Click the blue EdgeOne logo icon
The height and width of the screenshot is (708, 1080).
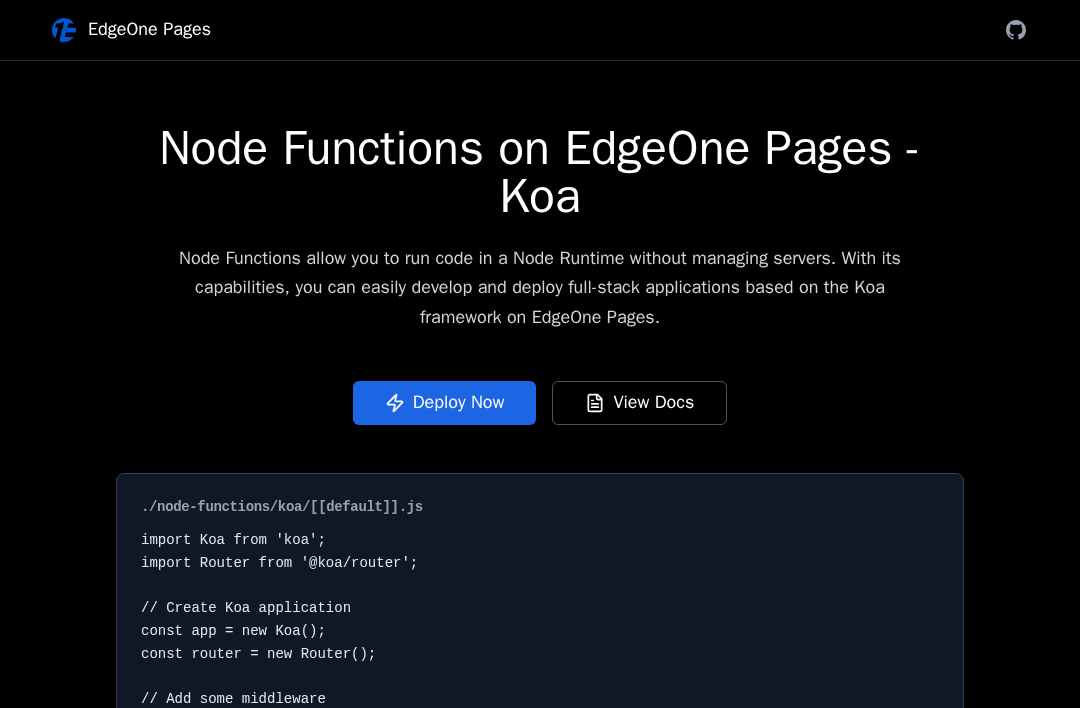[x=64, y=30]
